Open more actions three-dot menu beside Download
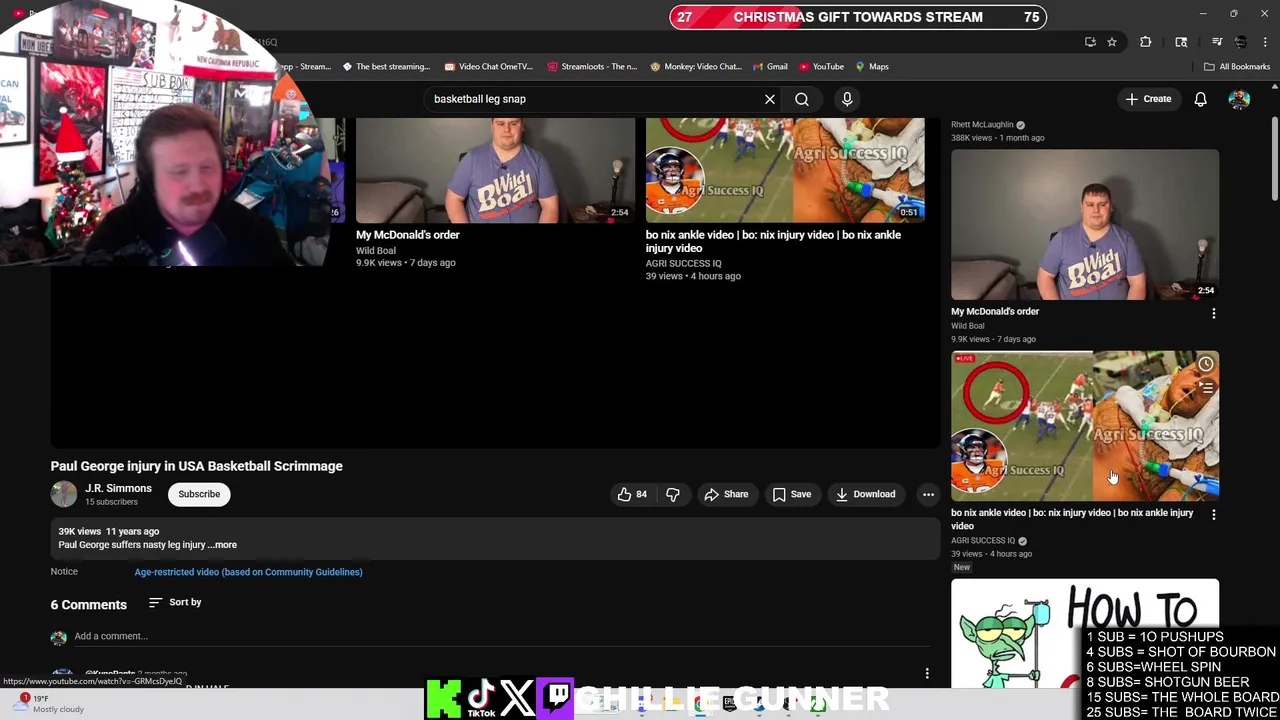Screen dimensions: 1280x720 point(928,494)
